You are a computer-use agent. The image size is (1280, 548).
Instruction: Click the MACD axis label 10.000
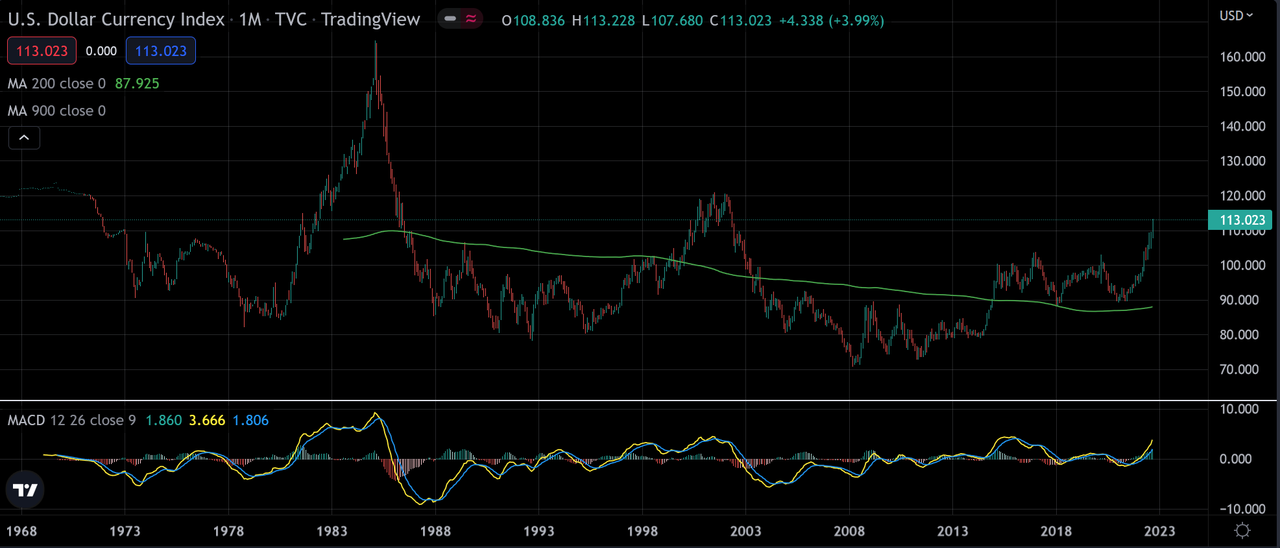[x=1241, y=409]
